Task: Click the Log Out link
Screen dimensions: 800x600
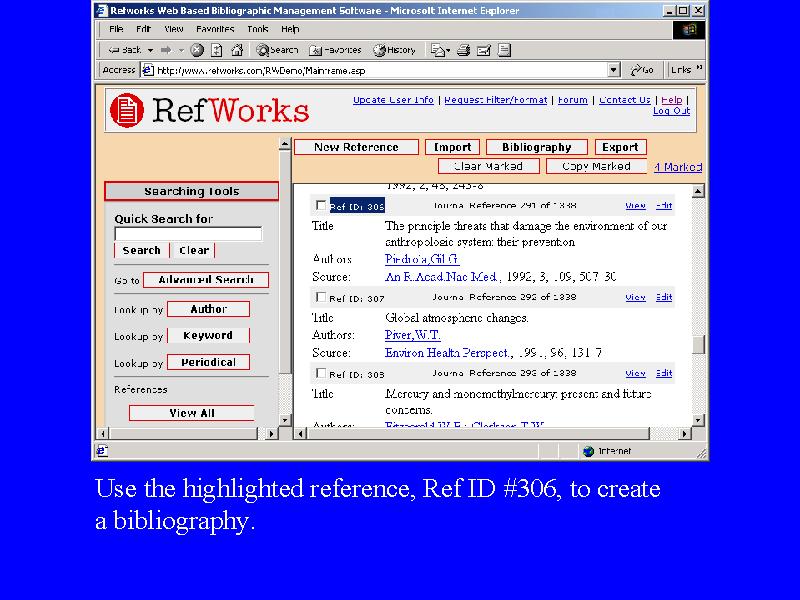Action: [x=671, y=111]
